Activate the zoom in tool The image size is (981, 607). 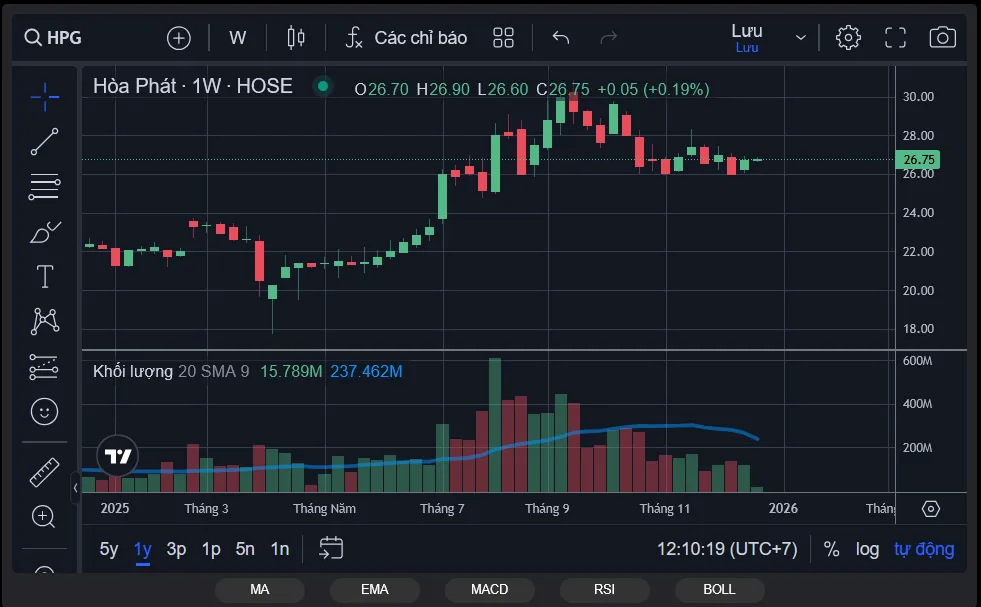click(43, 517)
